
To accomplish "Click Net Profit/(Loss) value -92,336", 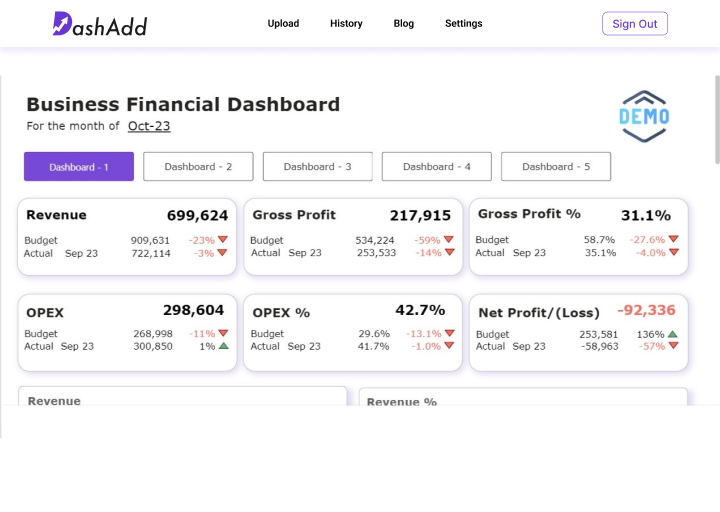I will pos(647,310).
